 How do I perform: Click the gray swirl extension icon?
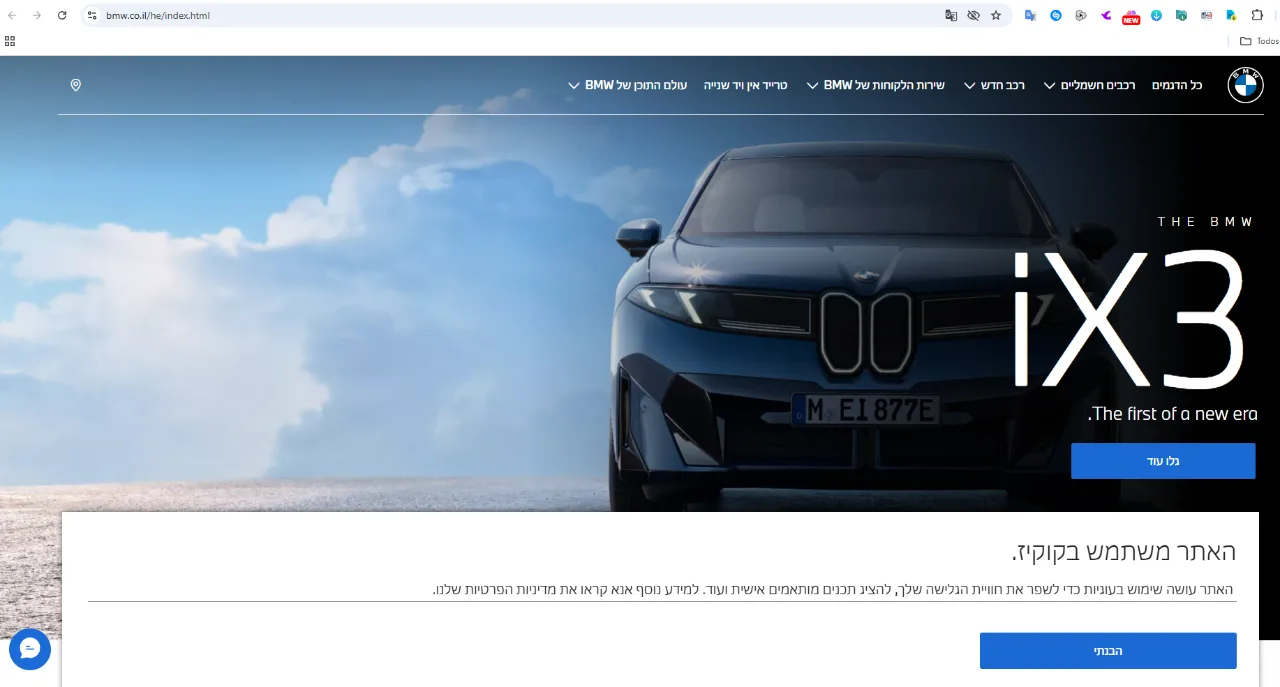1081,15
